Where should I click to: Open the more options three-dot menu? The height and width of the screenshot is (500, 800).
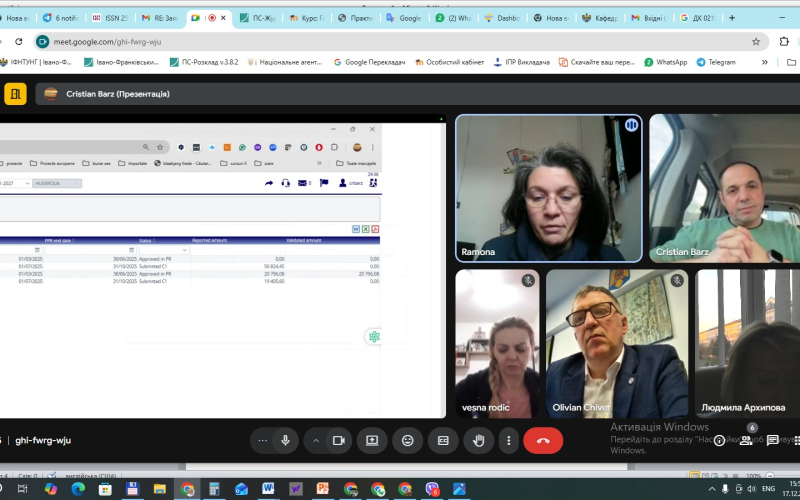click(509, 440)
